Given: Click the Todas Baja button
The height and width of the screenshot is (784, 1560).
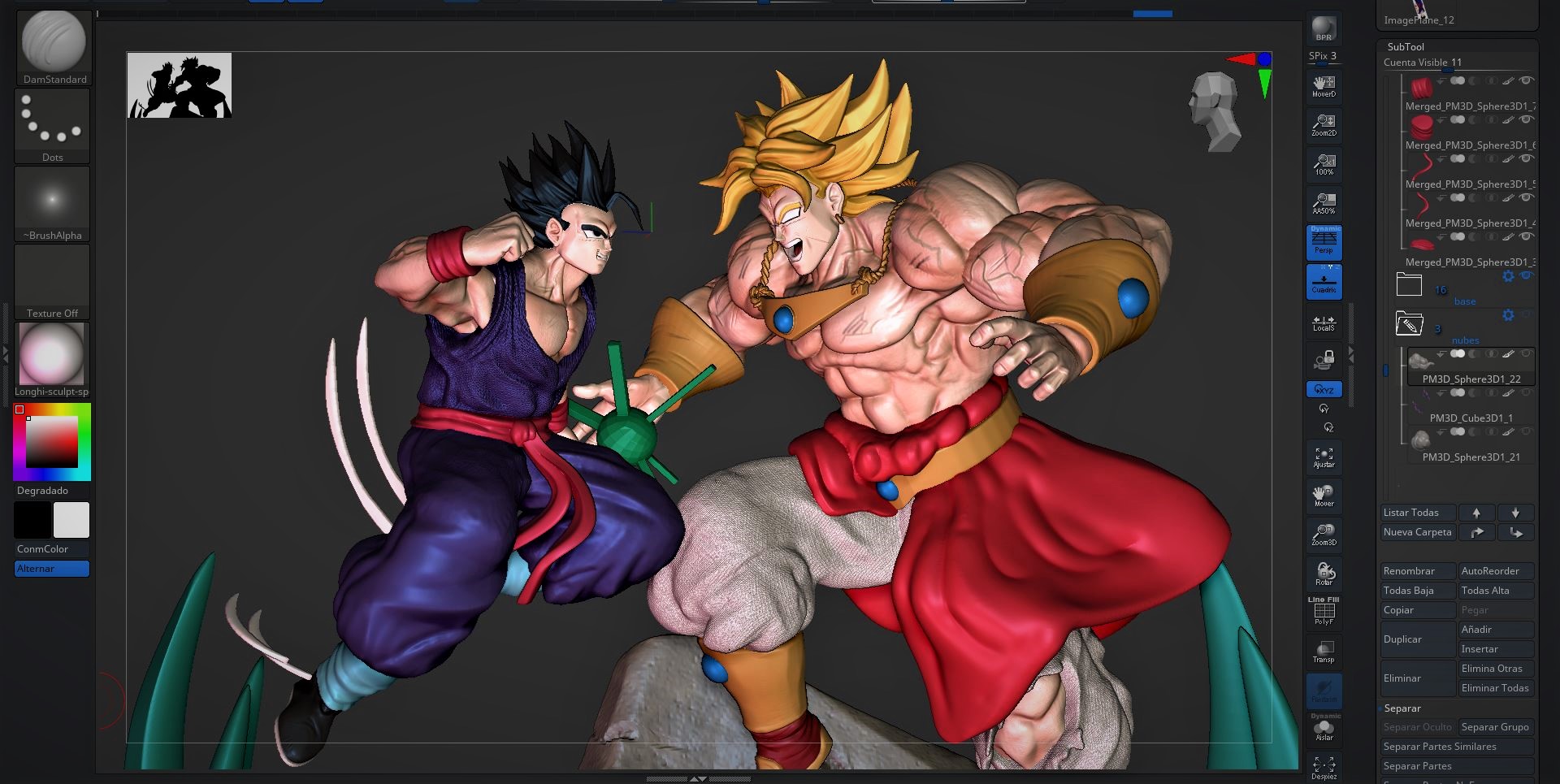Looking at the screenshot, I should (1418, 591).
